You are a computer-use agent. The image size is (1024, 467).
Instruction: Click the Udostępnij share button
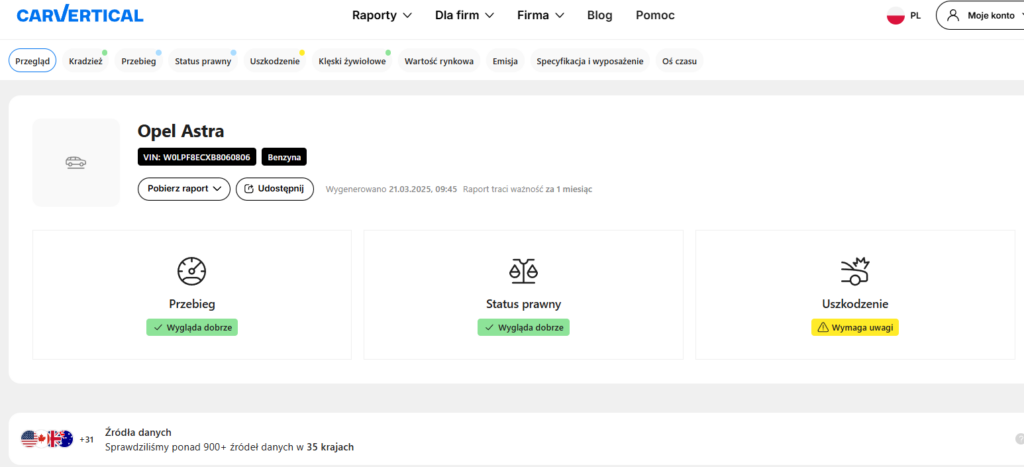pos(275,189)
